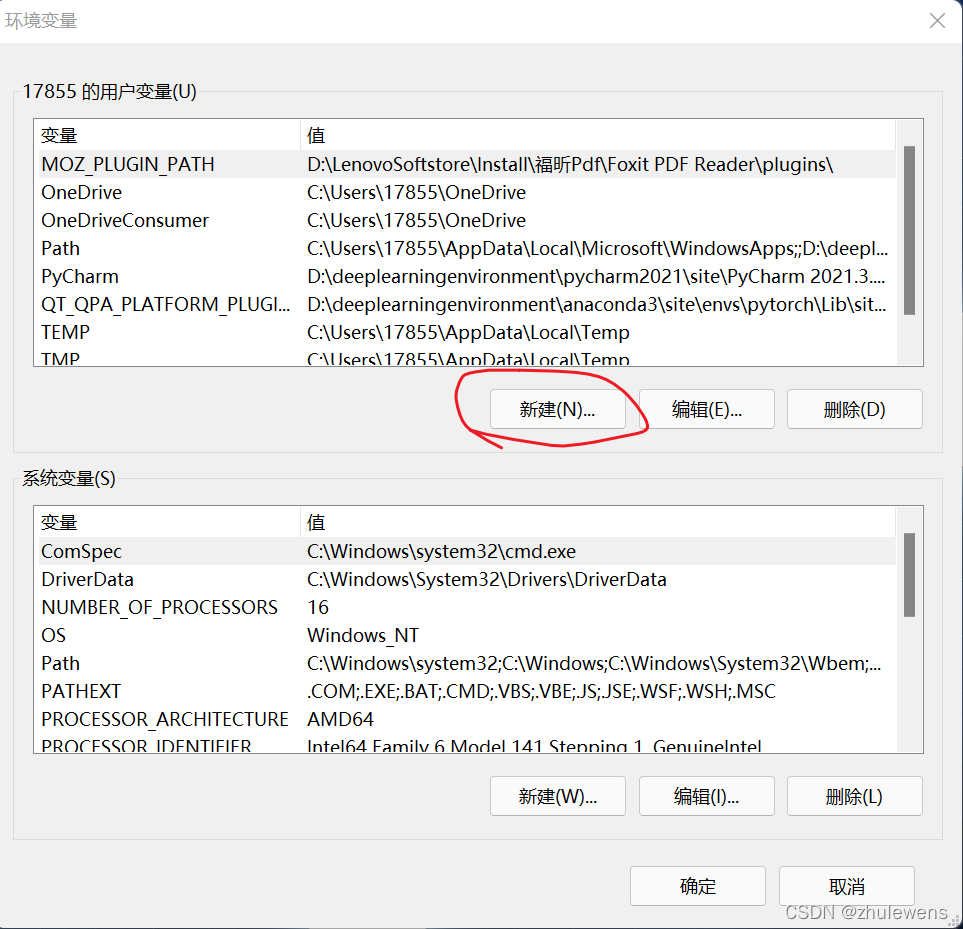Select the system Path variable with system32

click(467, 663)
